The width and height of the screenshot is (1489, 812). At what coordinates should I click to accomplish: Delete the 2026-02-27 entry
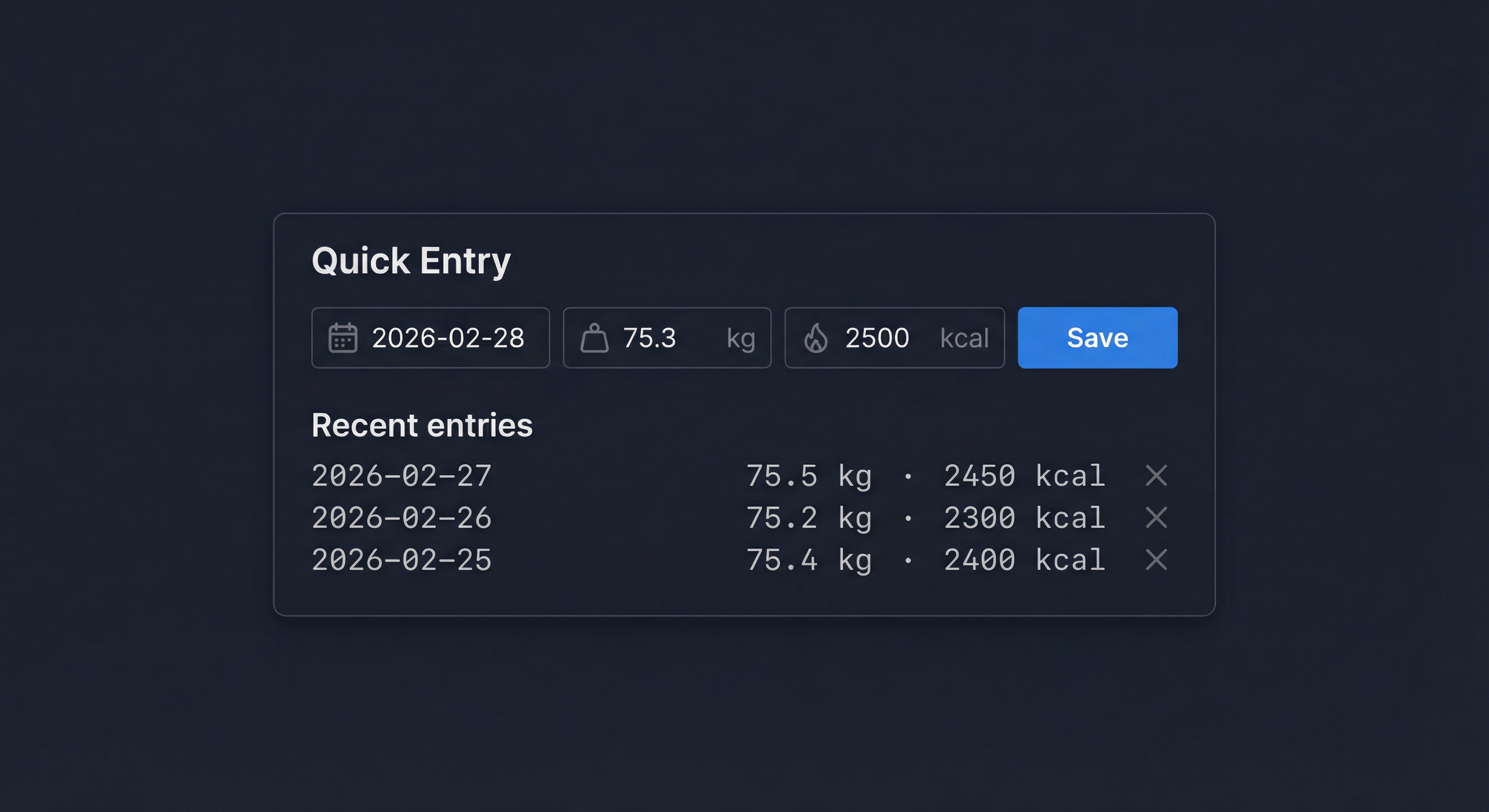[1156, 476]
